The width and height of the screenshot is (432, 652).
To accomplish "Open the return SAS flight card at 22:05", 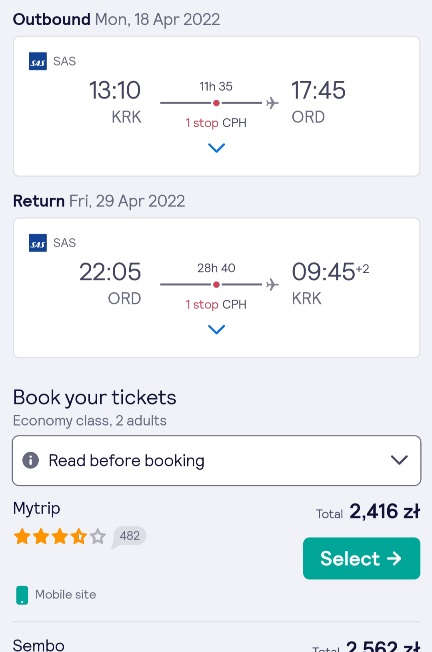I will [217, 288].
